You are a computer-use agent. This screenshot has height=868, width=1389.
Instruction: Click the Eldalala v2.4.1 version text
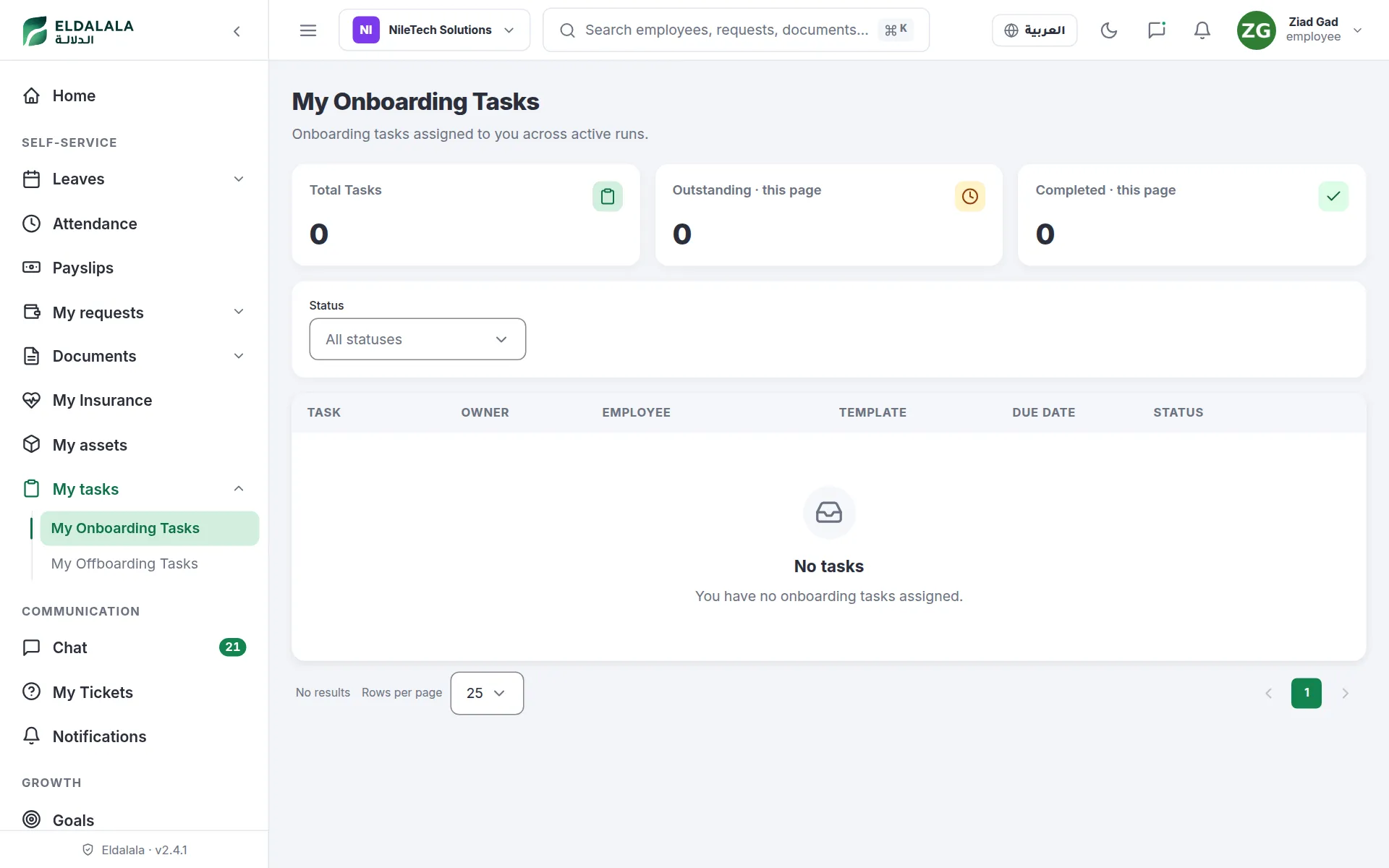point(145,850)
